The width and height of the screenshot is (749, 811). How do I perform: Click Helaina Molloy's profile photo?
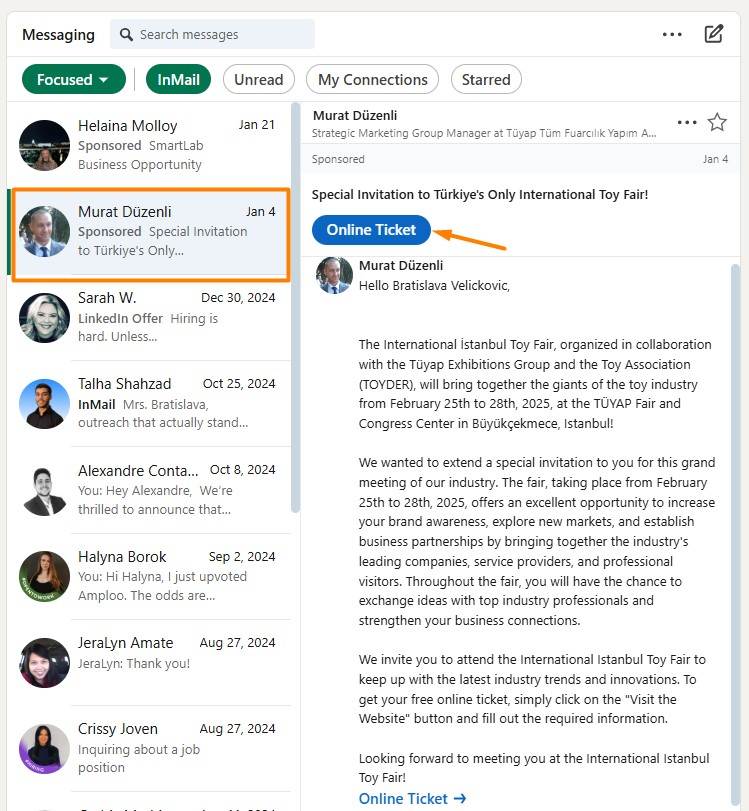[x=44, y=145]
